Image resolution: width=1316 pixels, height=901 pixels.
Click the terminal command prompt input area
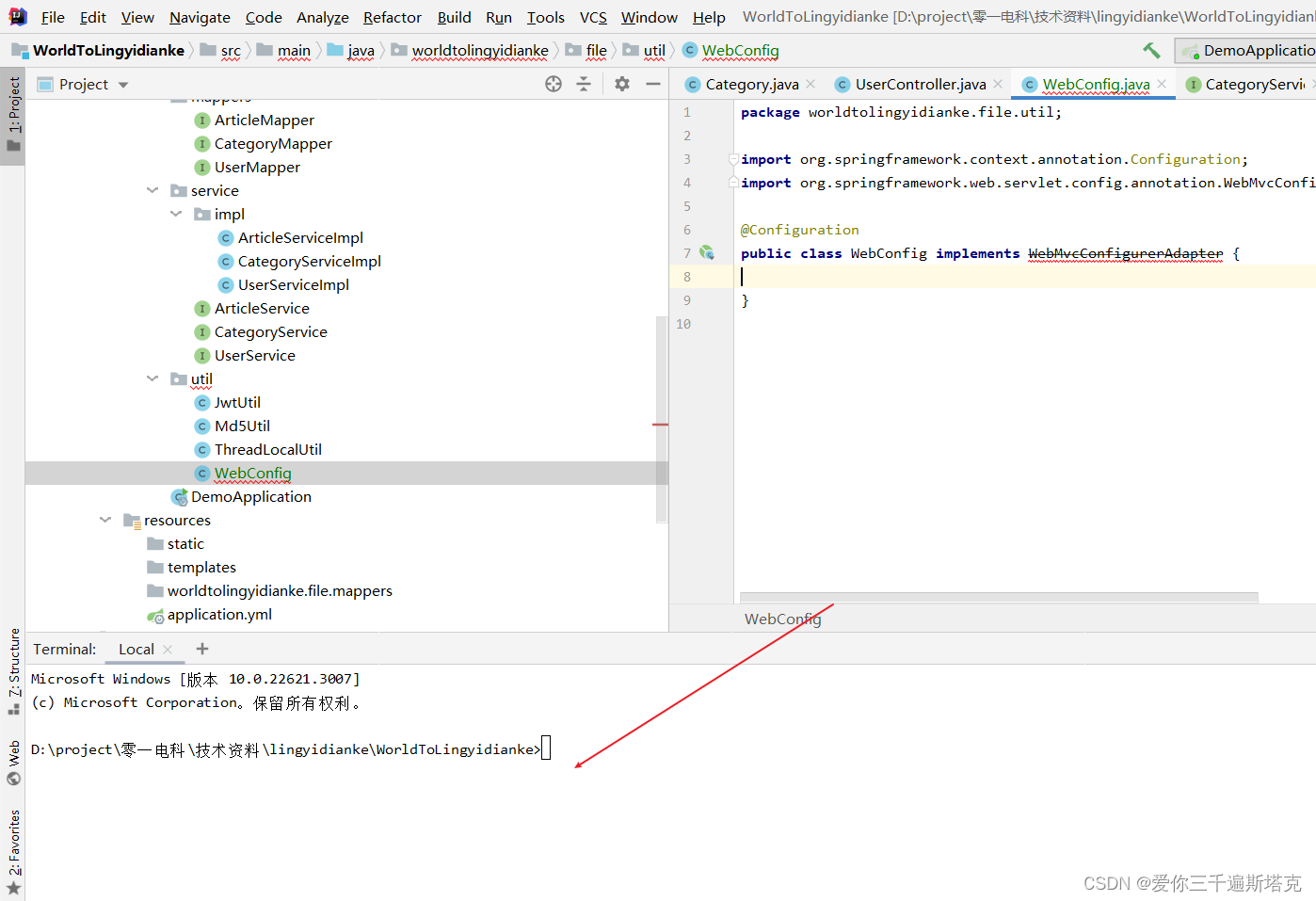(546, 748)
